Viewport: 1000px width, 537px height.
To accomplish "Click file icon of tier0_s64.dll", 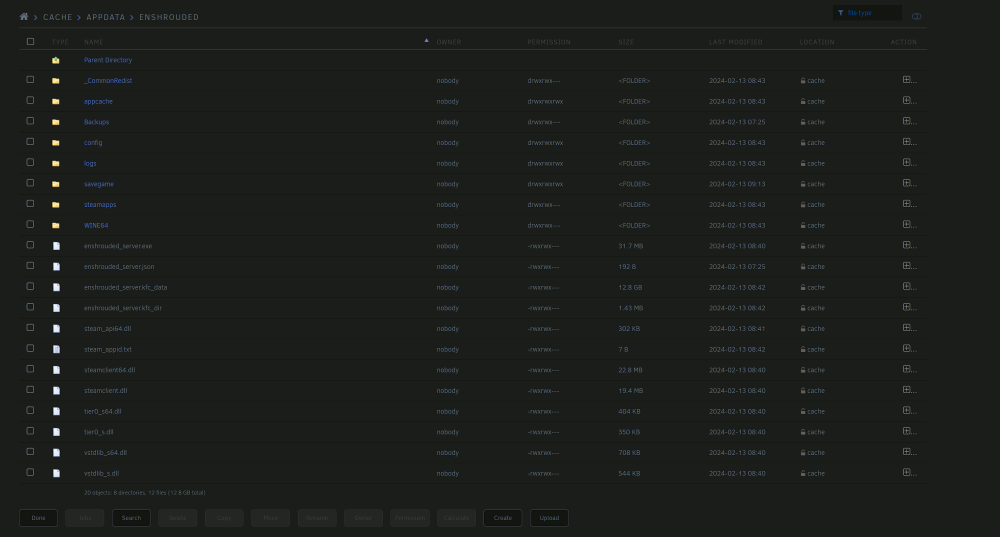I will [56, 411].
